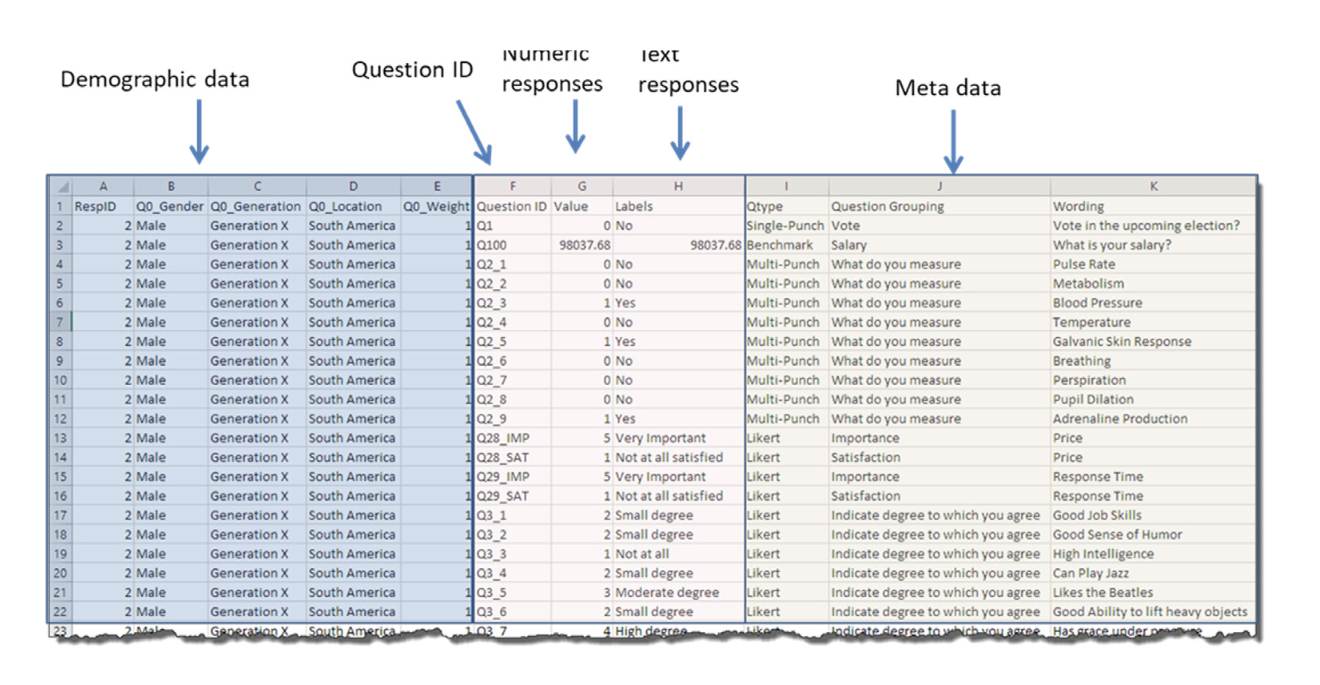This screenshot has width=1320, height=685.
Task: Select column C header
Action: pos(257,187)
